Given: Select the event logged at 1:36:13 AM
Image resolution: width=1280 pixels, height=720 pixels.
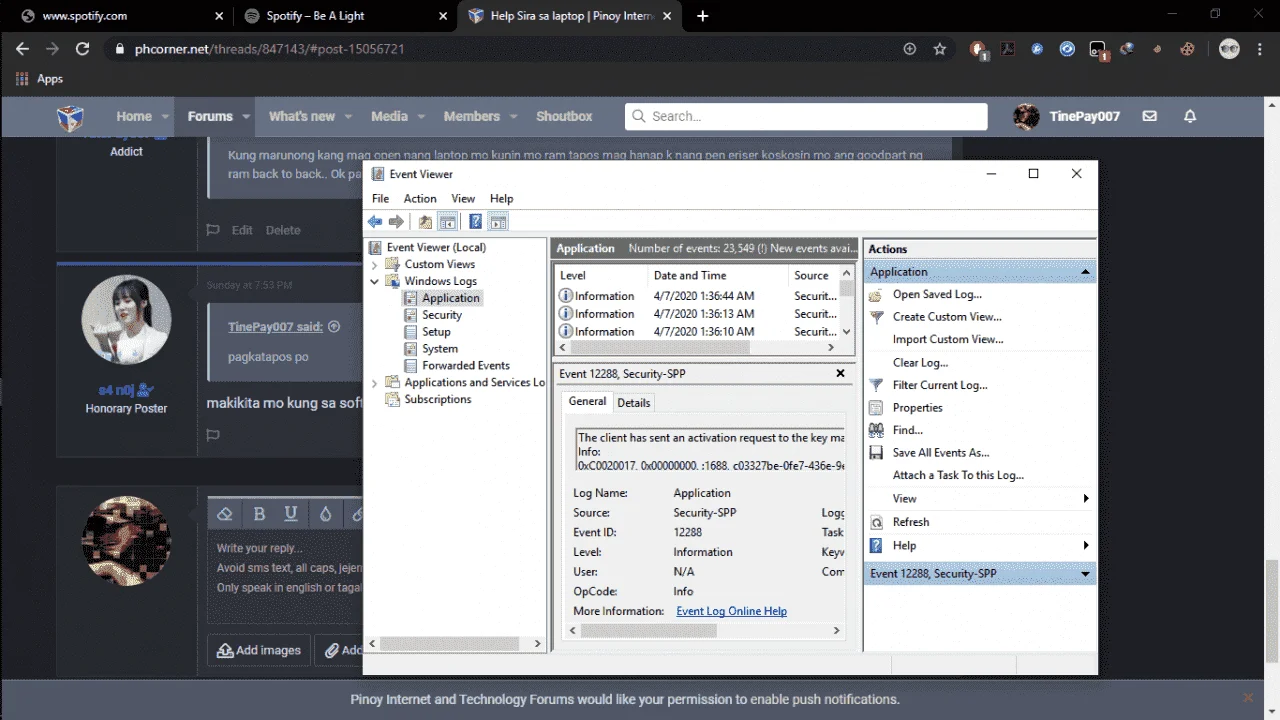Looking at the screenshot, I should (x=699, y=314).
